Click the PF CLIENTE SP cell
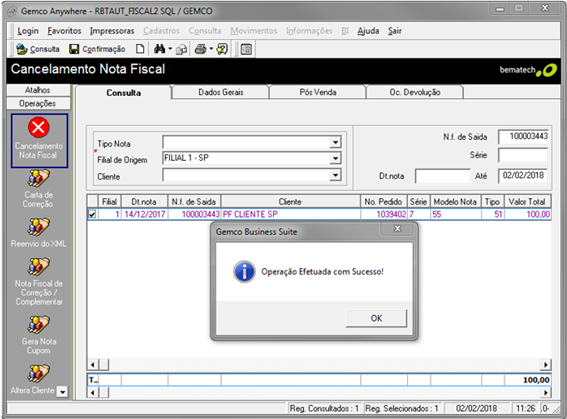567x419 pixels. (290, 214)
